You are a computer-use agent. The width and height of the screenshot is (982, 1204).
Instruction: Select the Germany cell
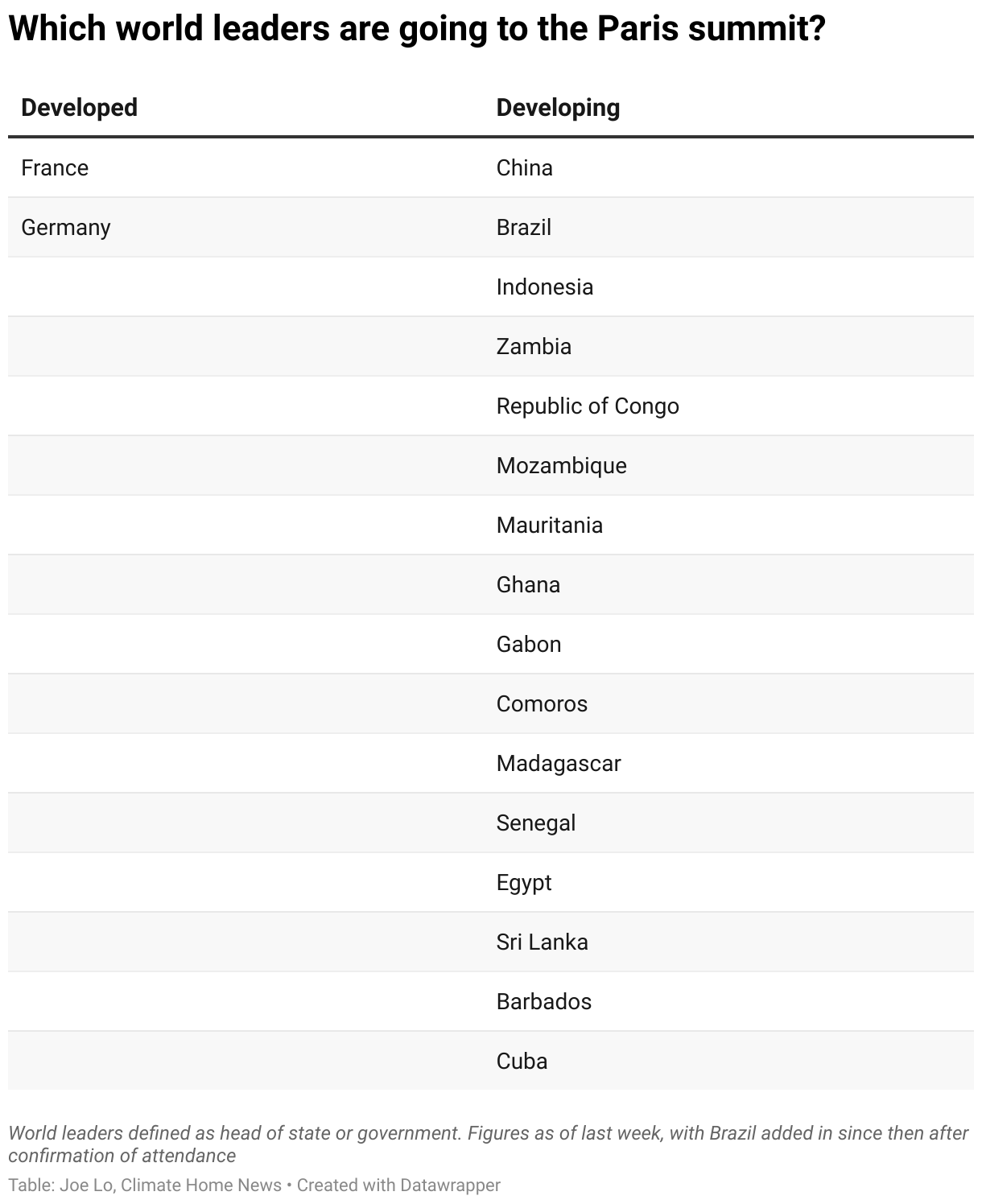point(66,227)
